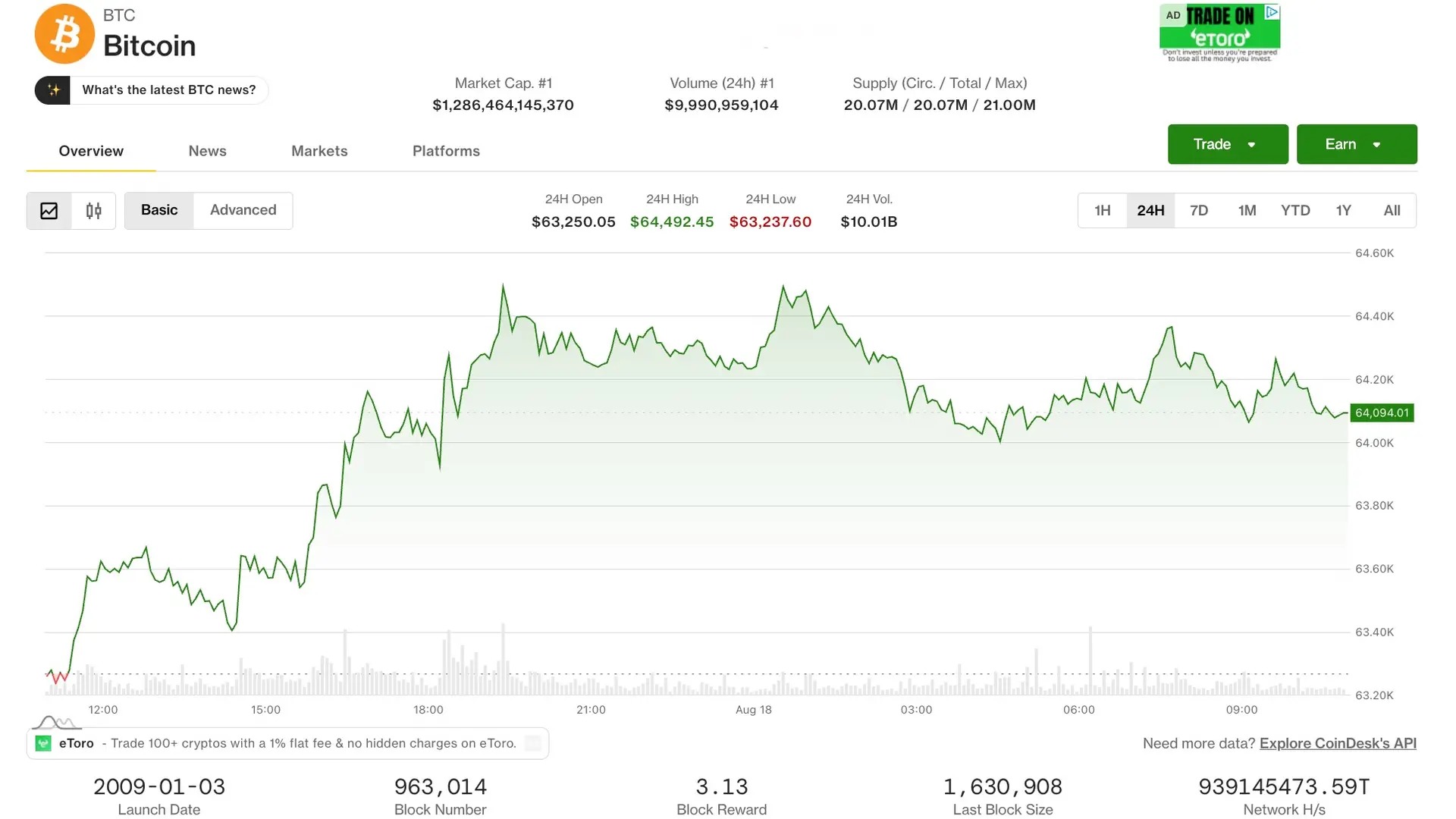Click the sparkle AI news icon
This screenshot has height=819, width=1456.
[x=53, y=90]
